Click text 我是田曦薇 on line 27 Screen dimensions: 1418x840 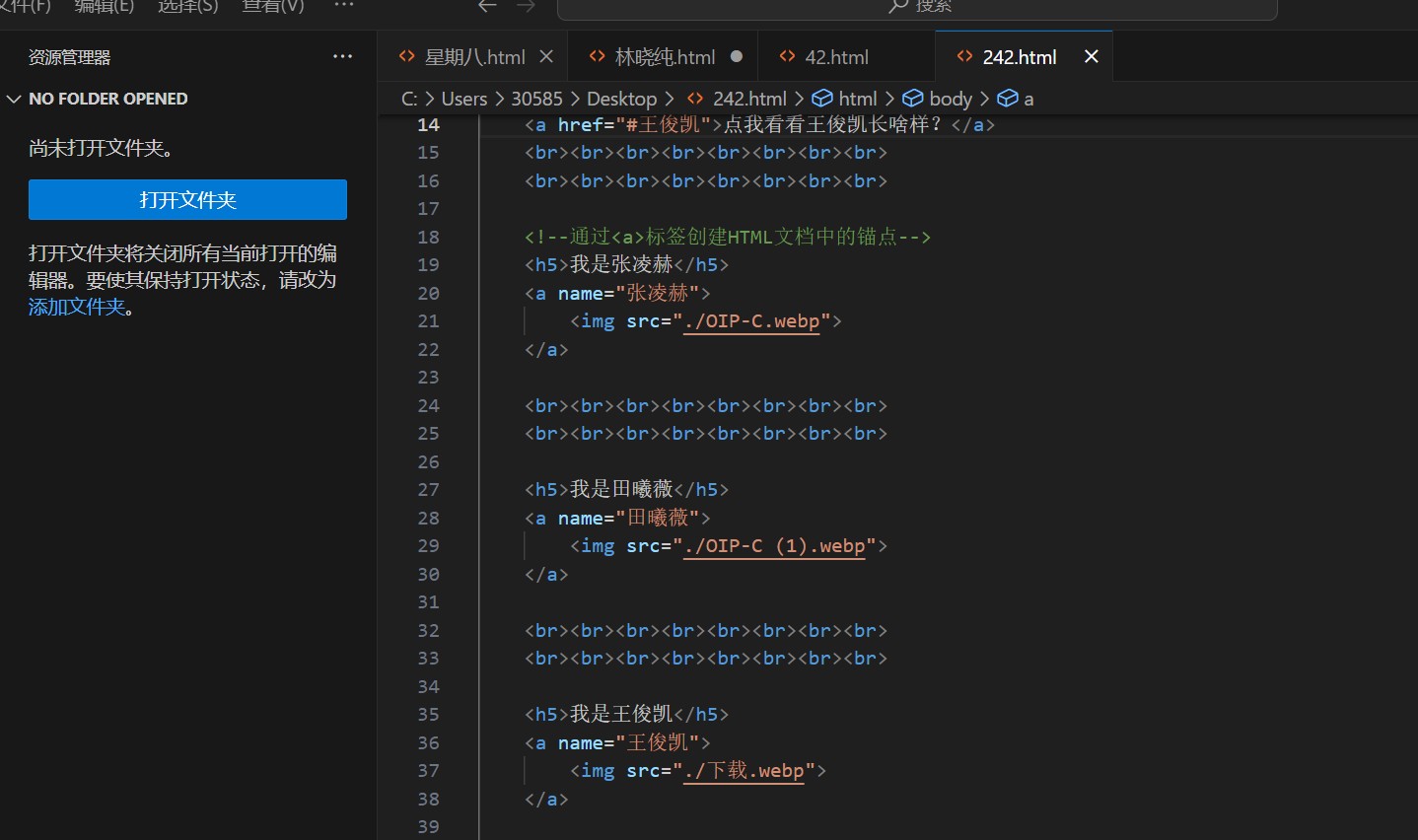[x=621, y=489]
